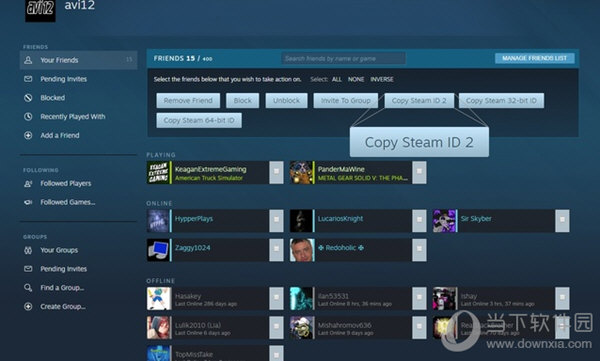The image size is (600, 361).
Task: Click the Copy Steam 32-bit ID button
Action: (501, 101)
